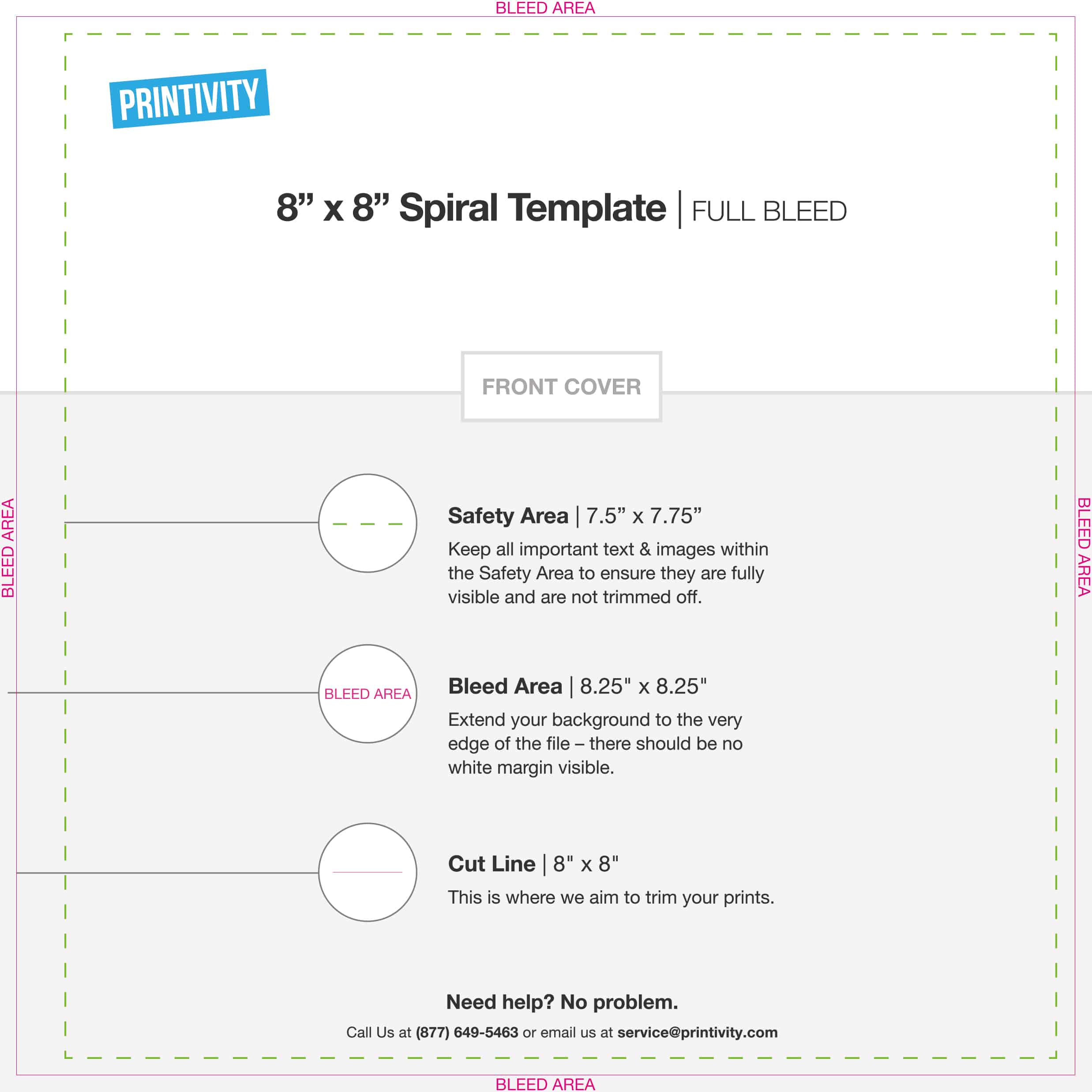1092x1092 pixels.
Task: Click the Cut Line circle icon
Action: [368, 872]
